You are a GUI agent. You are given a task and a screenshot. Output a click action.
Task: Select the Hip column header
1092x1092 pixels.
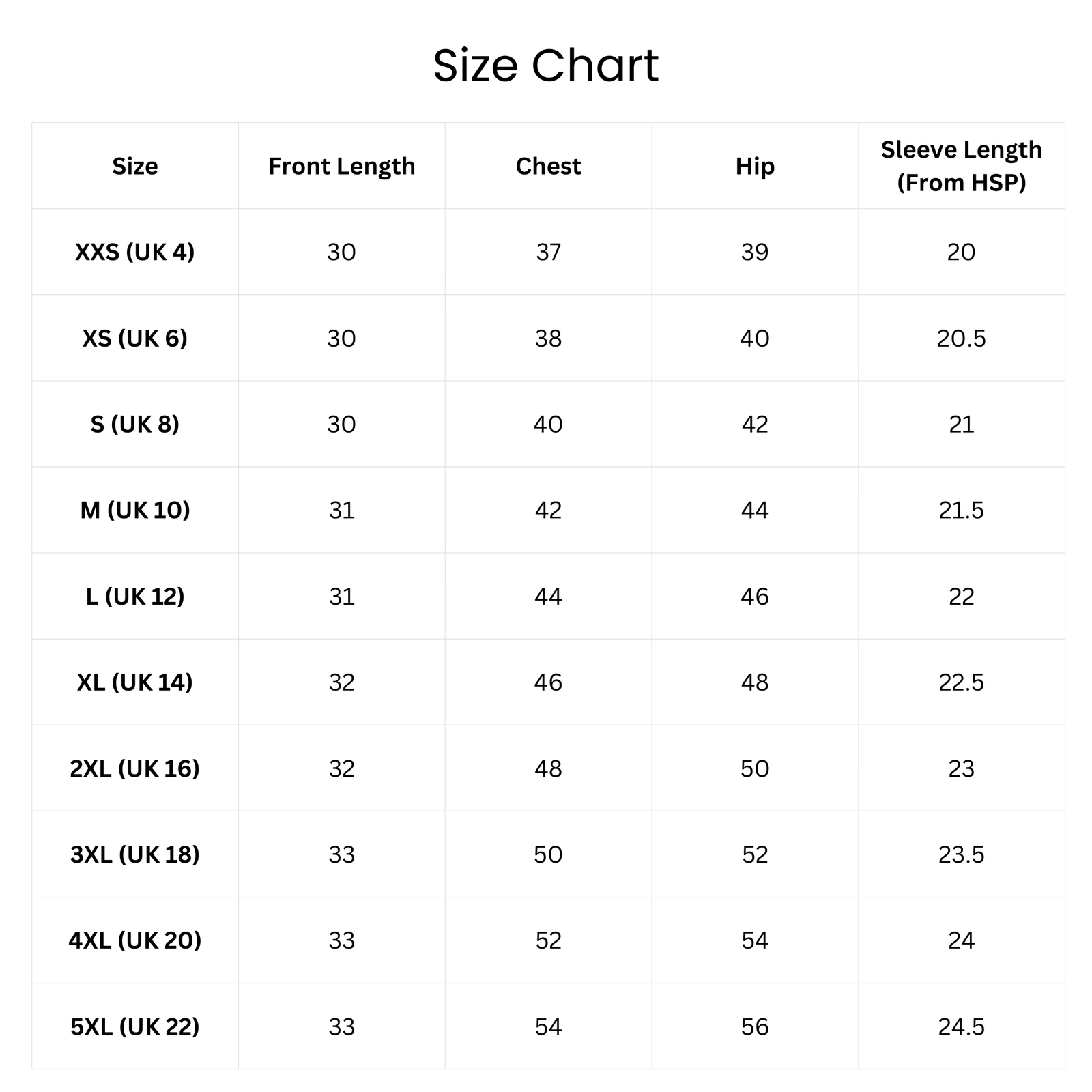755,167
